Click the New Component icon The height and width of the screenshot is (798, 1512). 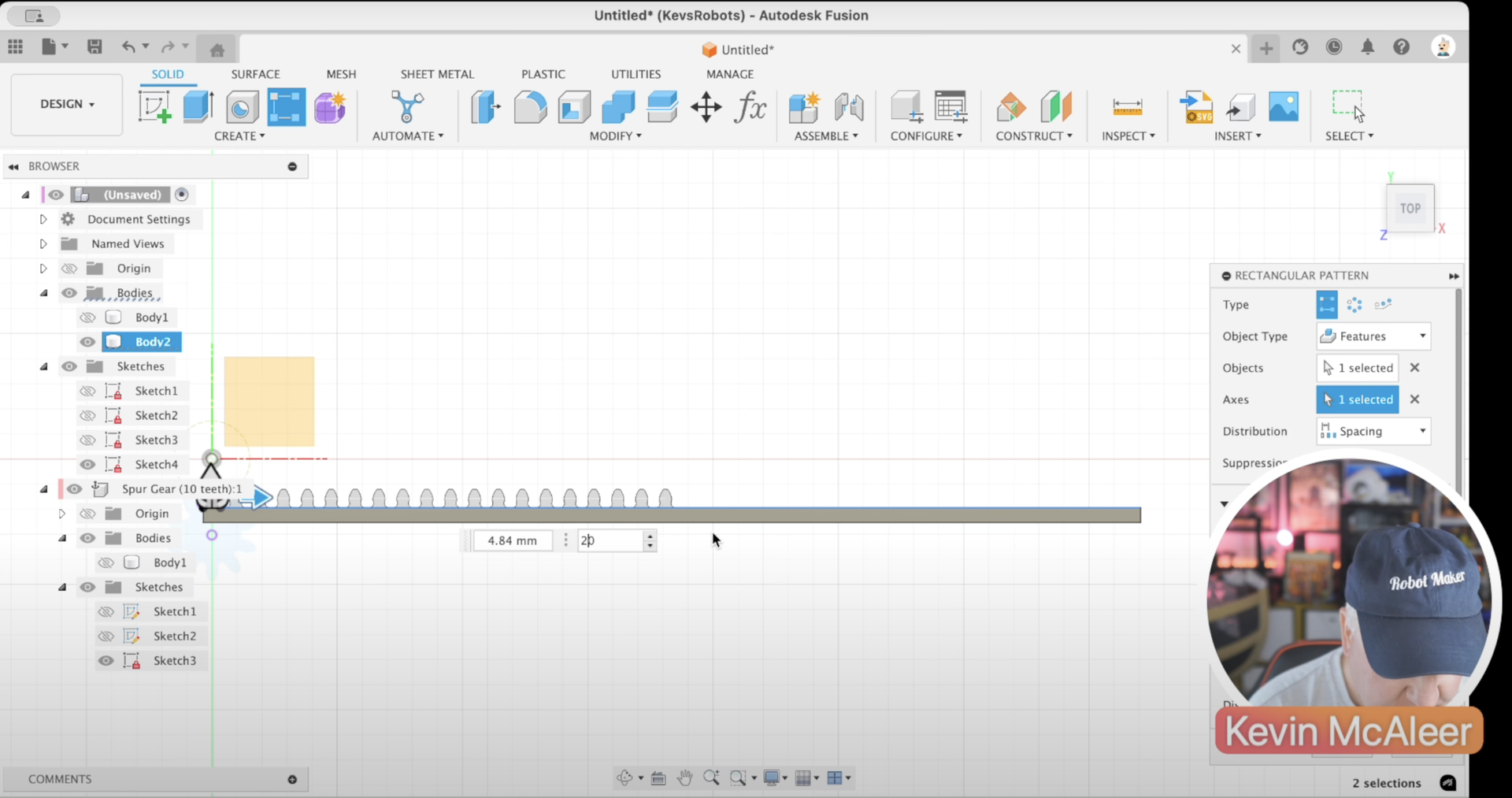805,107
